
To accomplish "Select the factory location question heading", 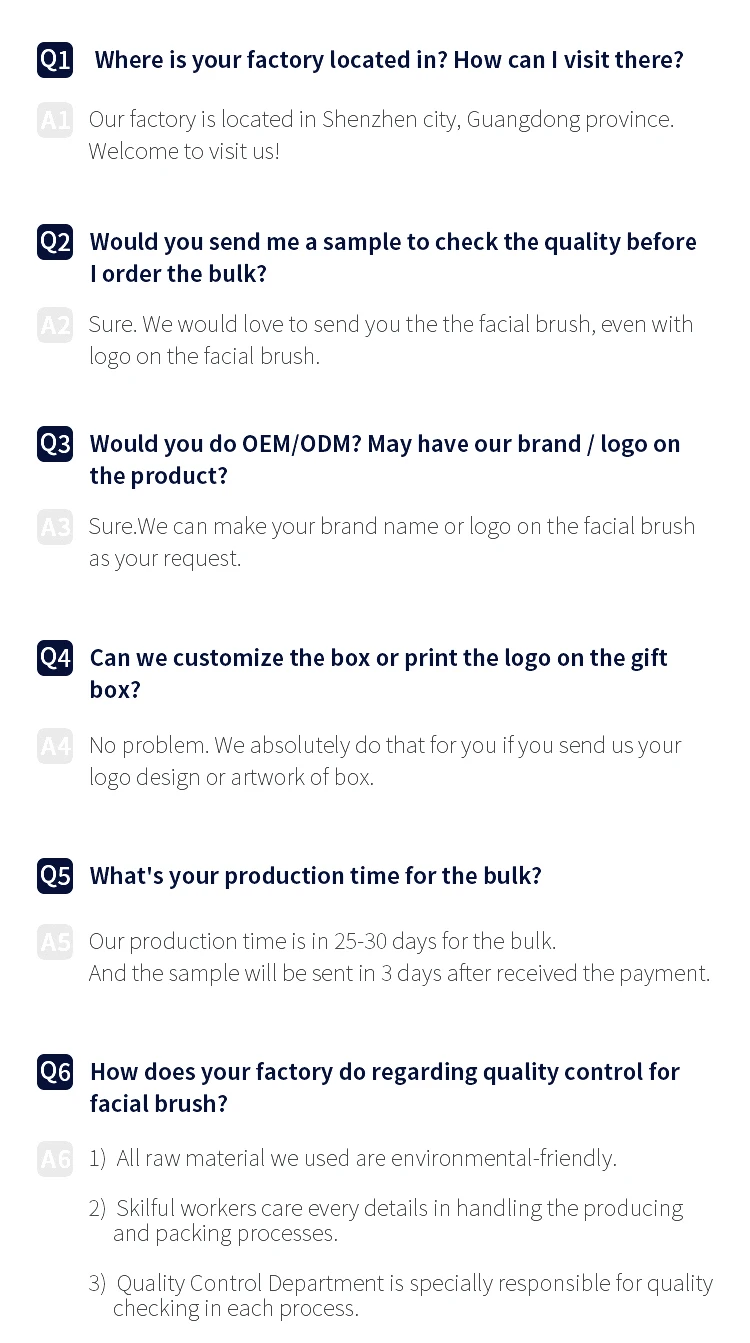I will 389,60.
